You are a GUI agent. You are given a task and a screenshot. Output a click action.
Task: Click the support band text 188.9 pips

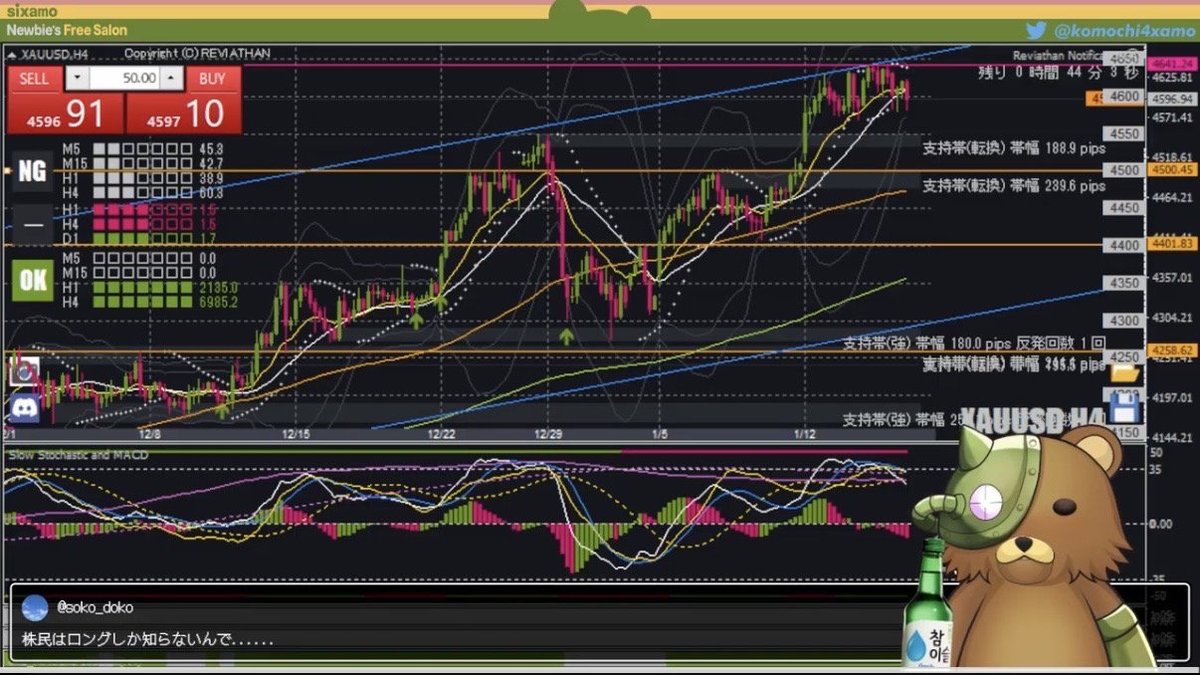[x=1013, y=148]
